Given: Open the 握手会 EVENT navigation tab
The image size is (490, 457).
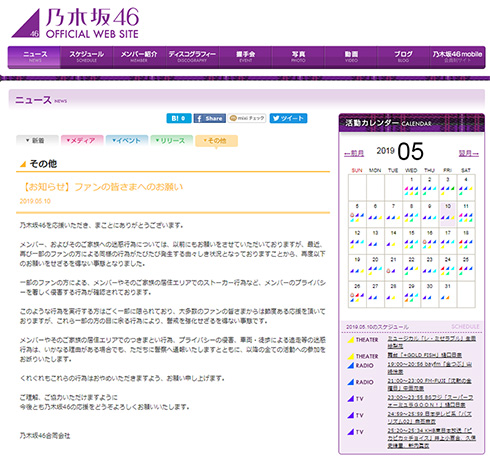Looking at the screenshot, I should pyautogui.click(x=245, y=57).
